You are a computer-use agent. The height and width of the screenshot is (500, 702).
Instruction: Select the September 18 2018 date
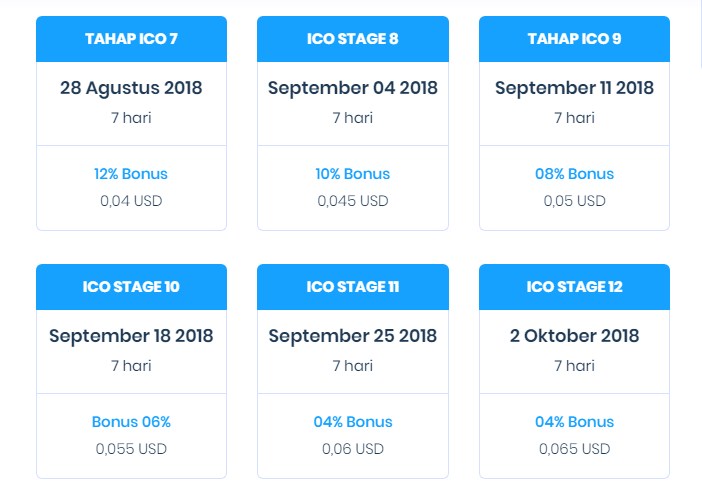pyautogui.click(x=131, y=336)
